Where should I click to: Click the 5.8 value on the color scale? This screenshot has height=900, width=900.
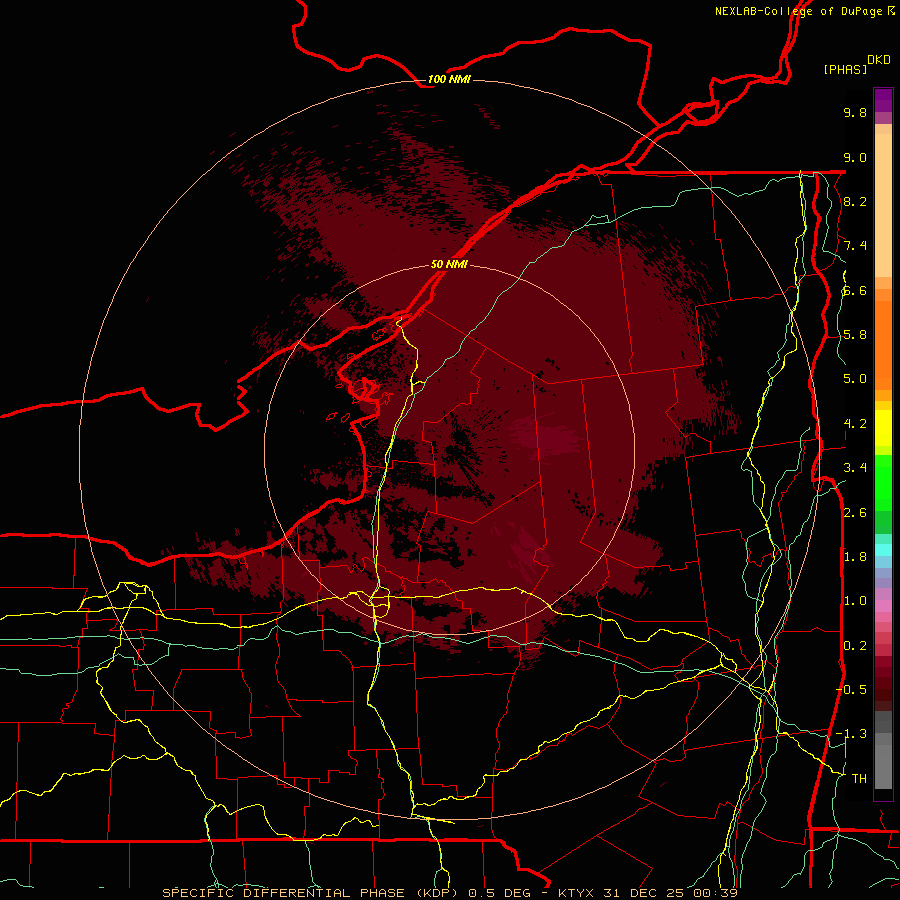coord(855,335)
